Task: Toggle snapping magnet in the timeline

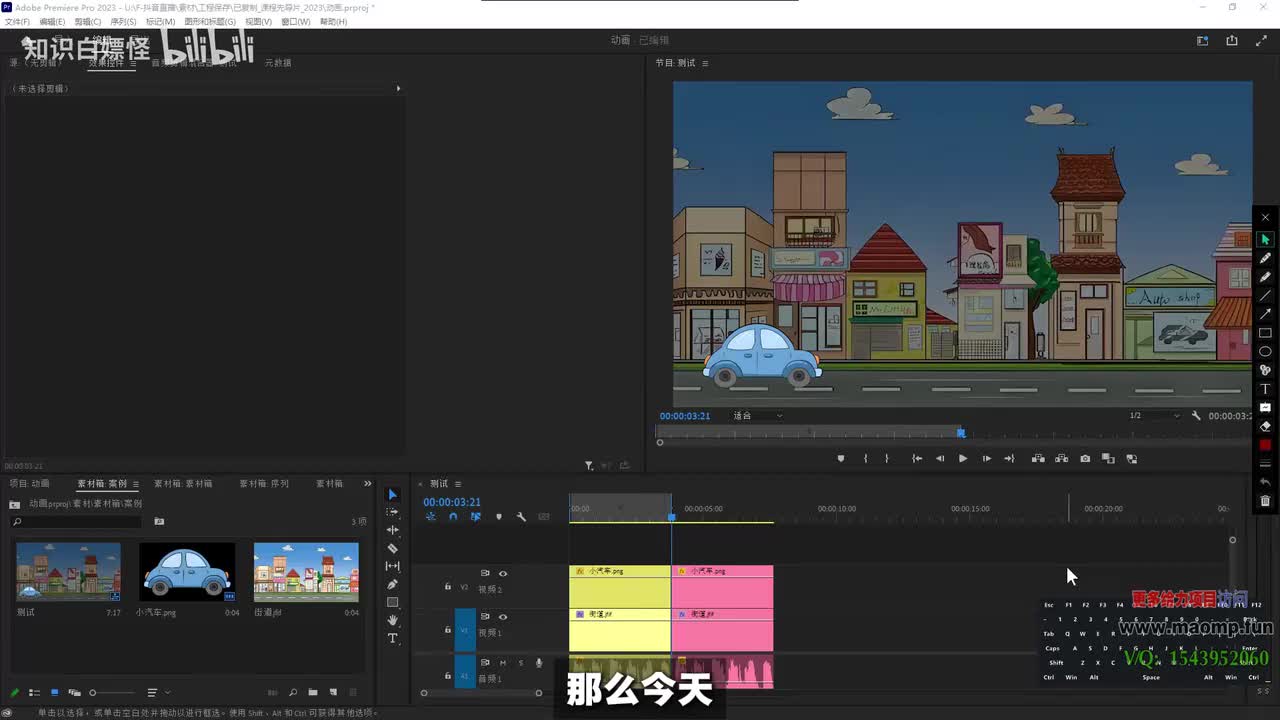Action: pos(453,517)
